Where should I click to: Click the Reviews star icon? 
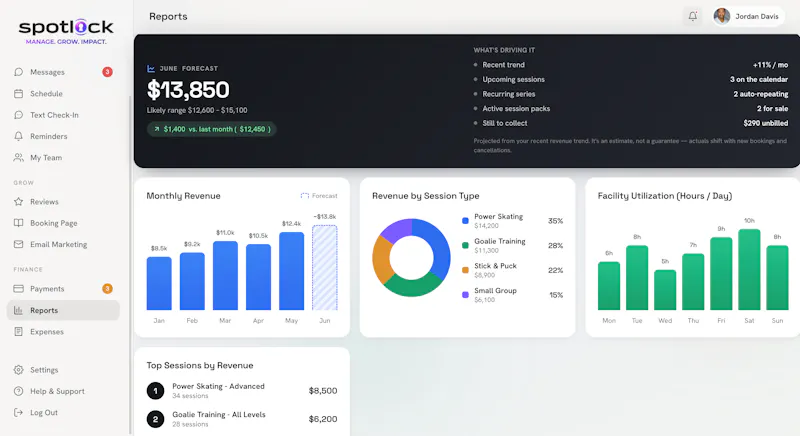coord(18,201)
